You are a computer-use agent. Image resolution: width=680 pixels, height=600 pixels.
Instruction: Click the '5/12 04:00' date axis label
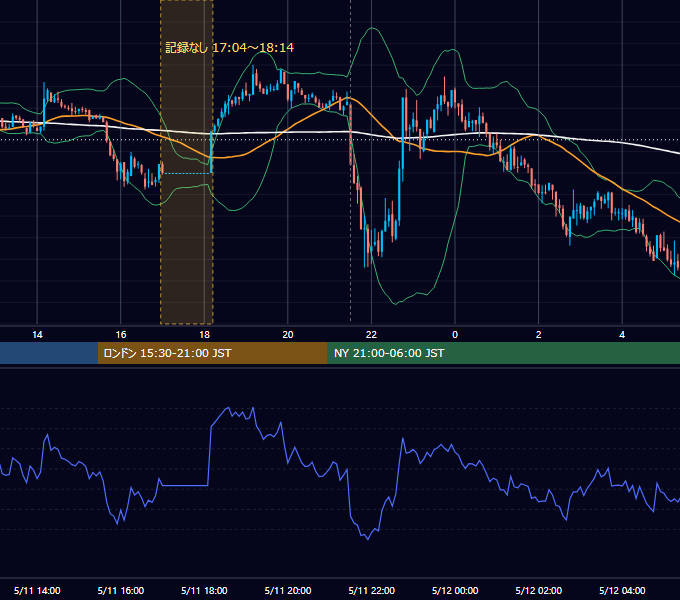pos(622,590)
